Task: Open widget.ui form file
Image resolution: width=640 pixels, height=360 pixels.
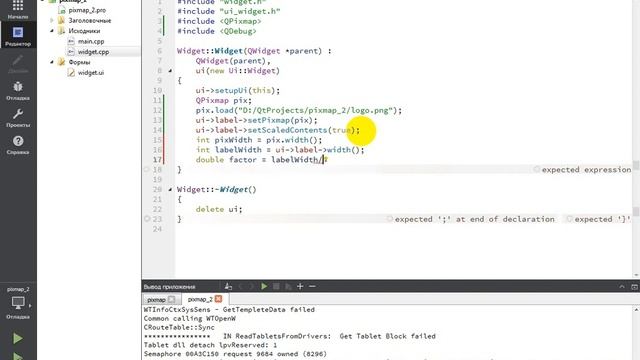Action: (91, 73)
